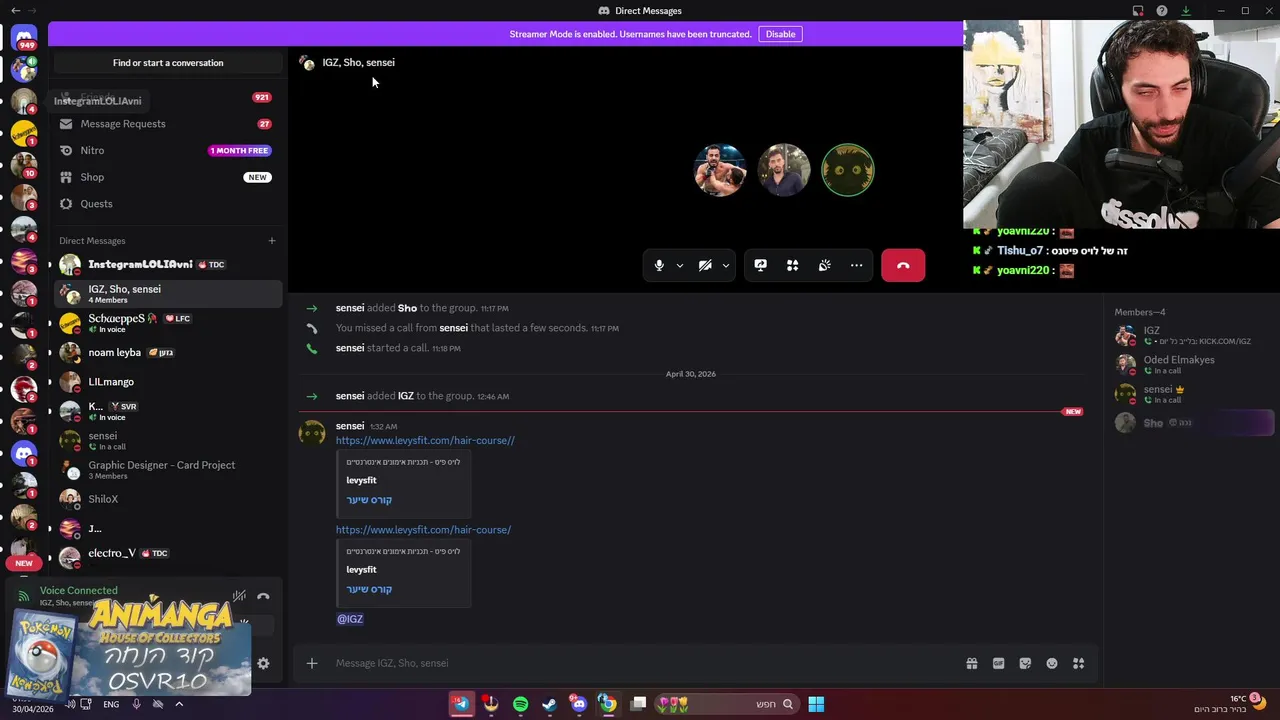Open Inbox icon in title bar
1280x720 pixels.
(1138, 11)
